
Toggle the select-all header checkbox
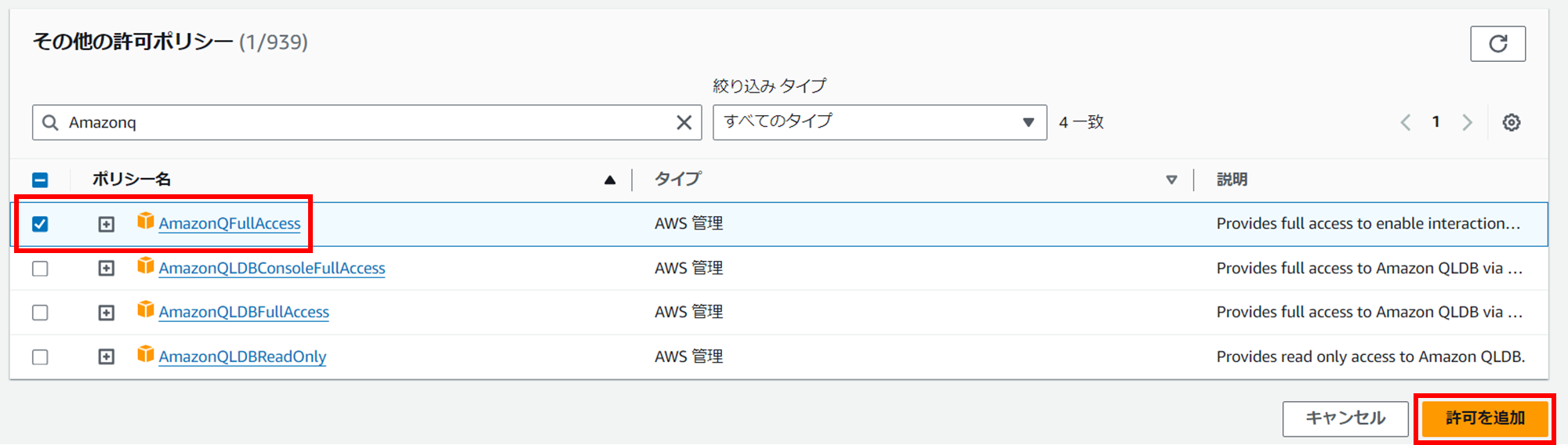[40, 180]
